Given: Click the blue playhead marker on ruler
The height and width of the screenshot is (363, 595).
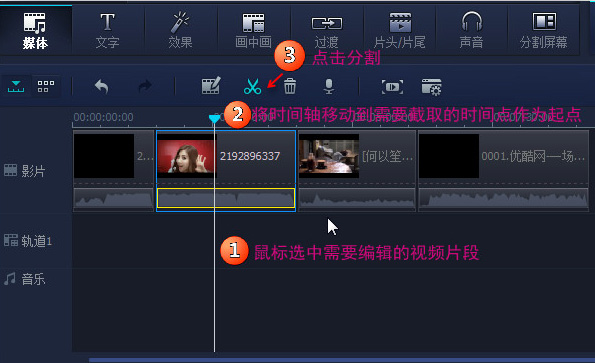Looking at the screenshot, I should click(214, 119).
